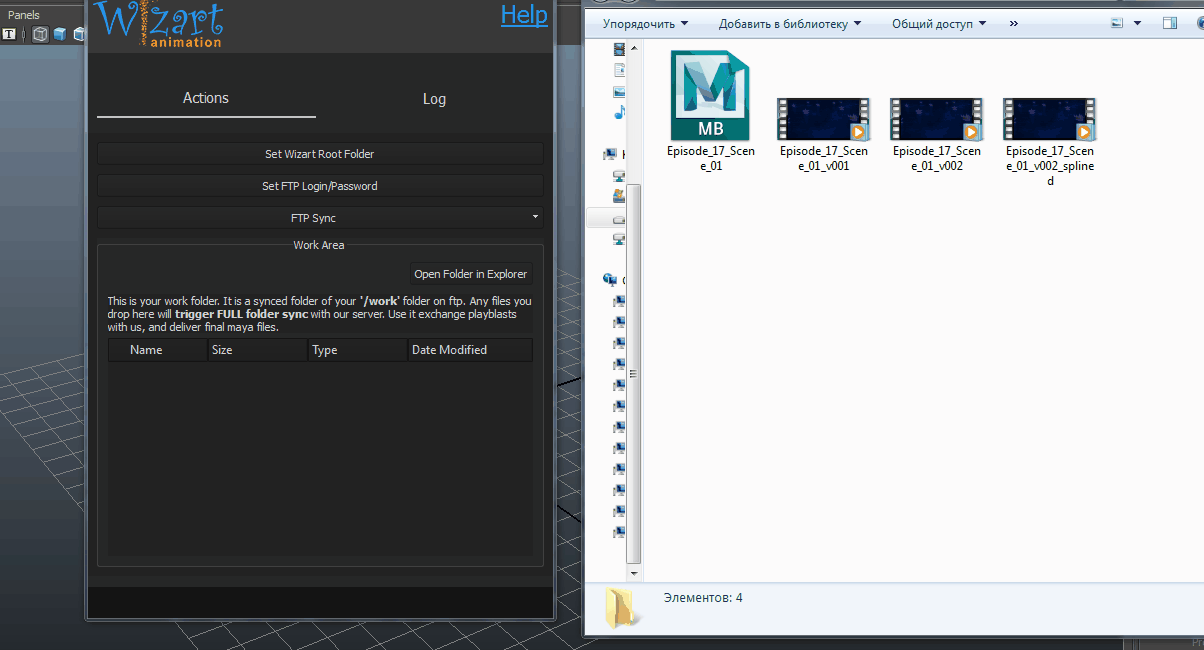
Task: Click the change view icon in Explorer toolbar
Action: 1117,23
